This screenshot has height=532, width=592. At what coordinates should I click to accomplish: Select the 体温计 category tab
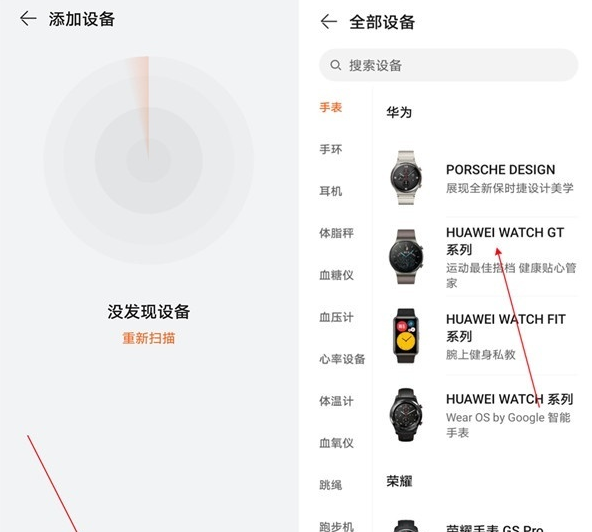tap(336, 401)
